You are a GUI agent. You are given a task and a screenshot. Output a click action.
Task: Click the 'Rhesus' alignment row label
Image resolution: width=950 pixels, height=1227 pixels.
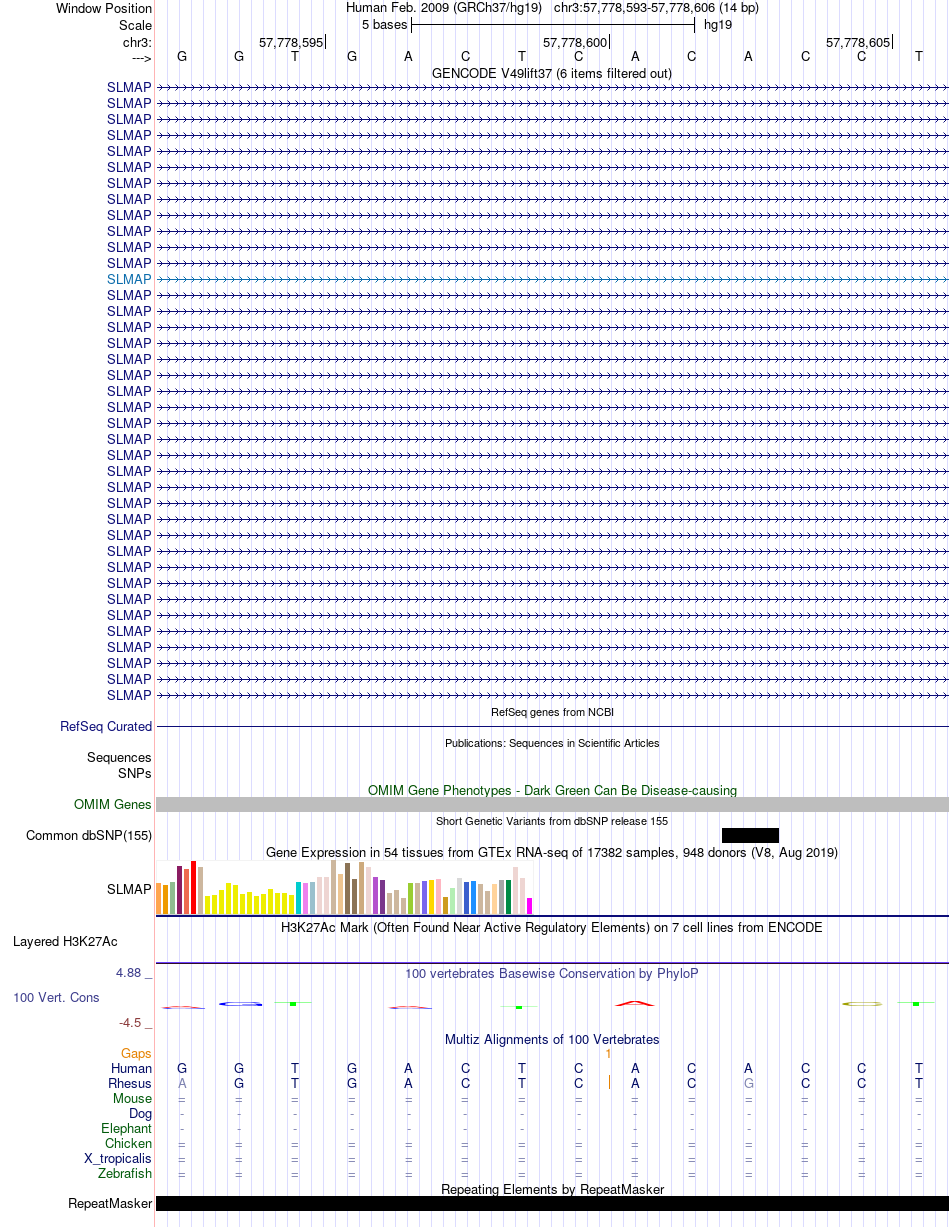click(x=130, y=1083)
